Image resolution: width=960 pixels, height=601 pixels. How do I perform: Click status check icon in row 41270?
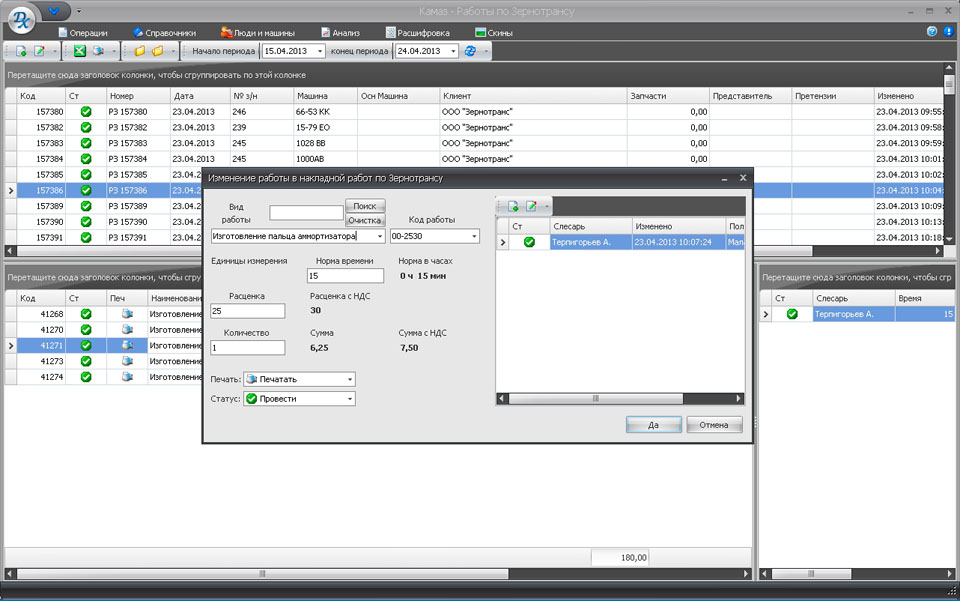[x=86, y=330]
